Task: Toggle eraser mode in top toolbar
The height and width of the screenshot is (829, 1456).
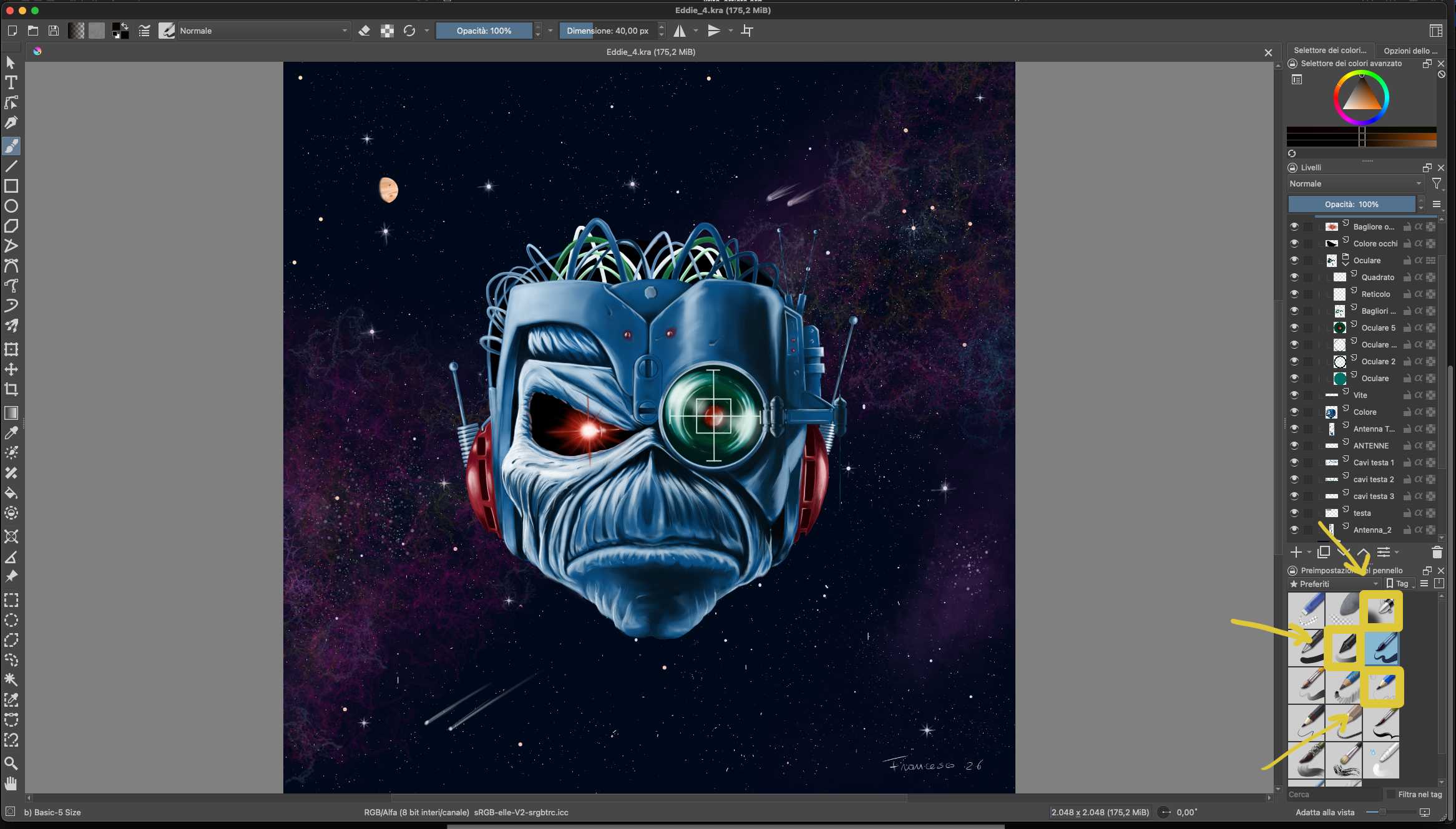Action: 364,31
